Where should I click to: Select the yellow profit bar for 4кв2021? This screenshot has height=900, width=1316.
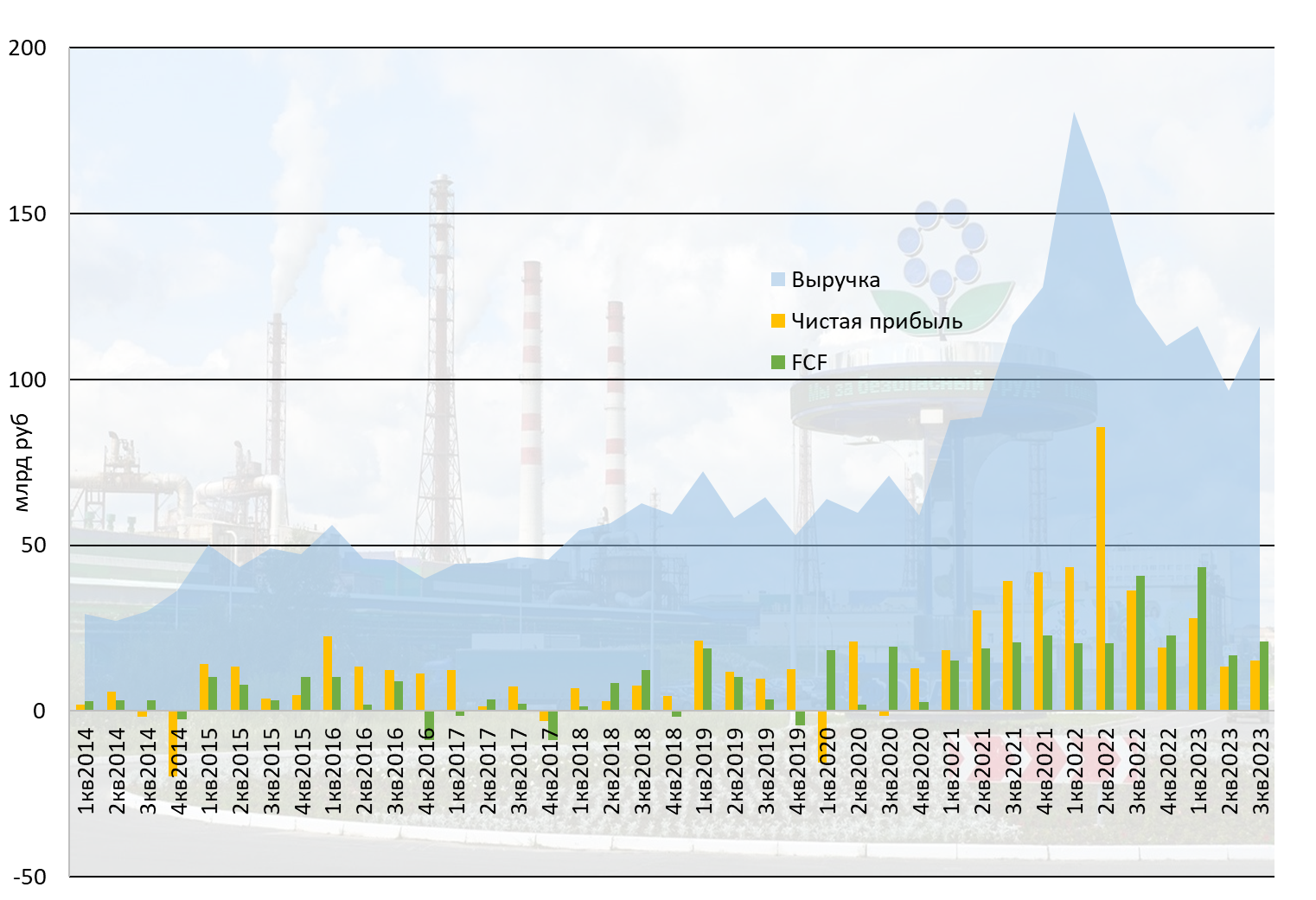tap(1038, 641)
